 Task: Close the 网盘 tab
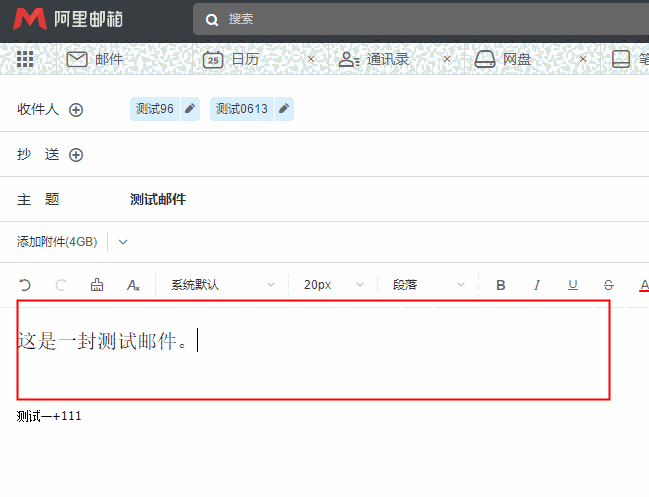click(583, 59)
